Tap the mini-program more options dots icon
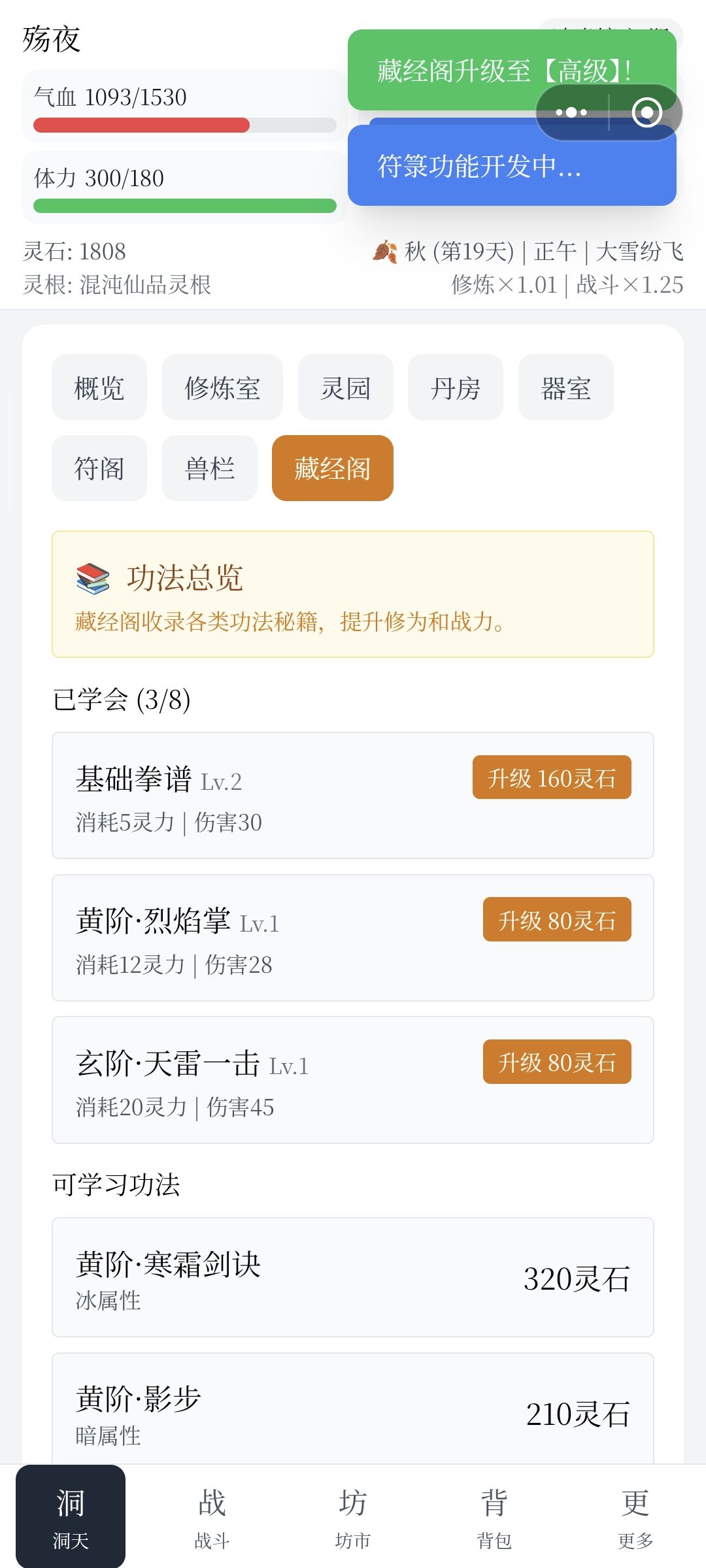Viewport: 706px width, 1568px height. click(x=571, y=112)
